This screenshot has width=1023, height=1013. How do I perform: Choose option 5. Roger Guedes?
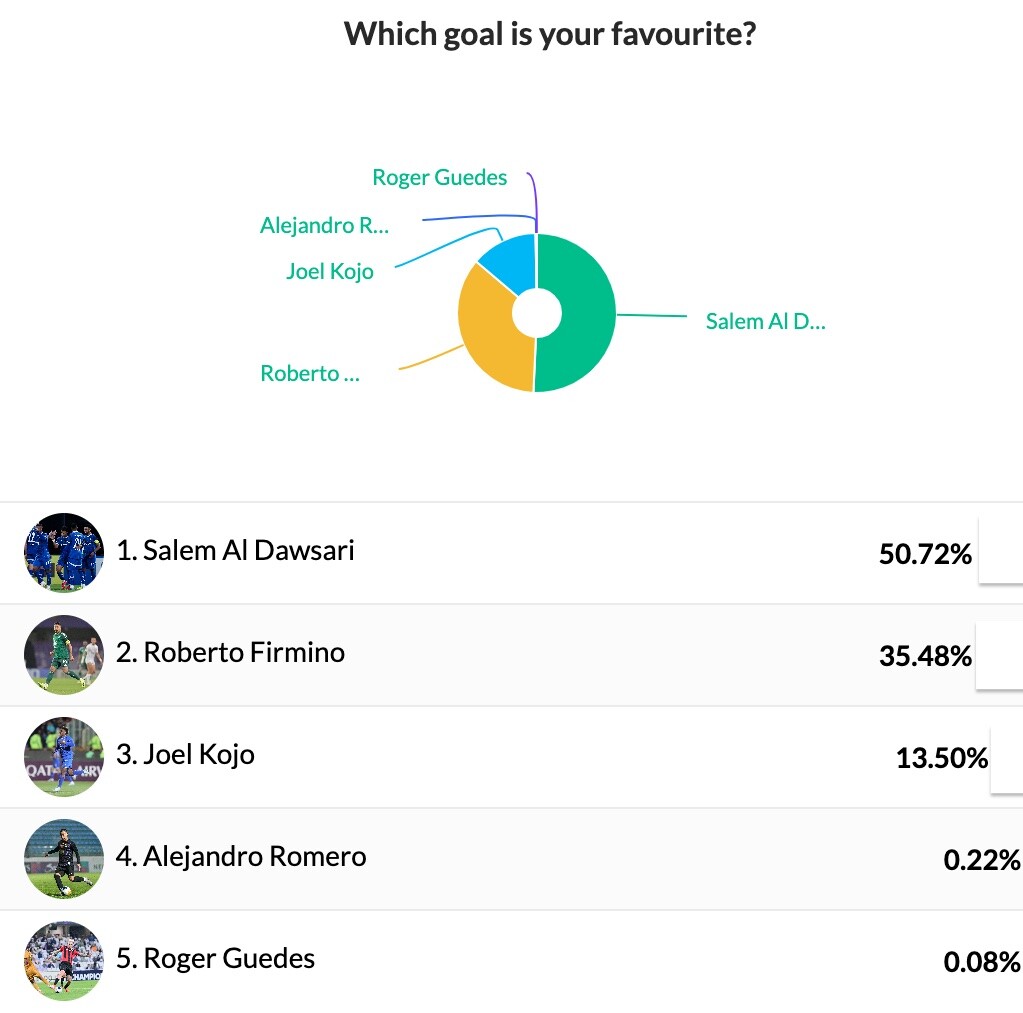[512, 960]
